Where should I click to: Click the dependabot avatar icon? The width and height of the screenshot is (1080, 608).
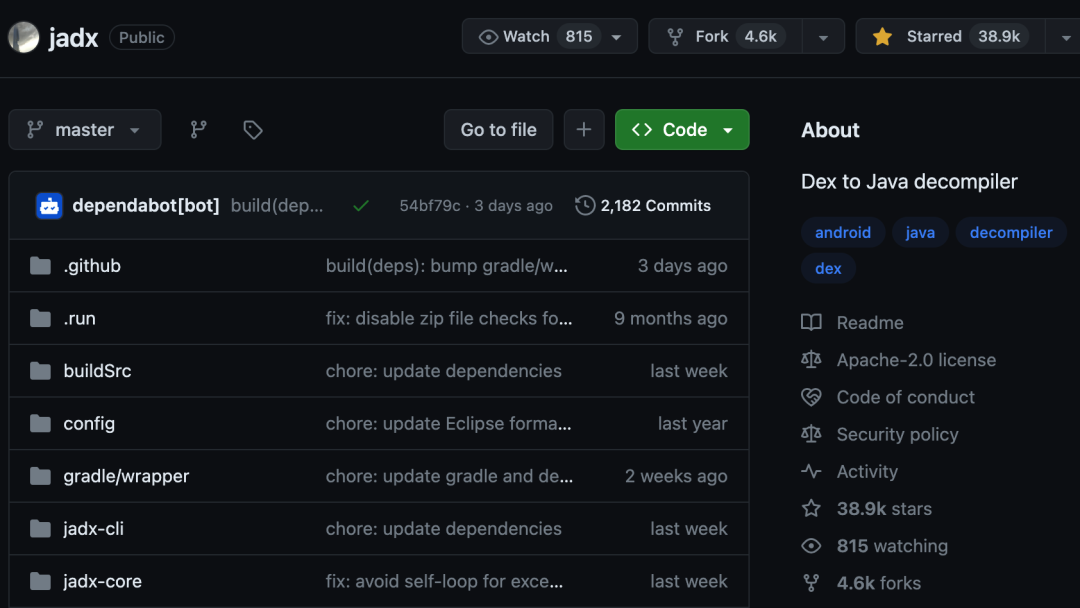coord(49,205)
